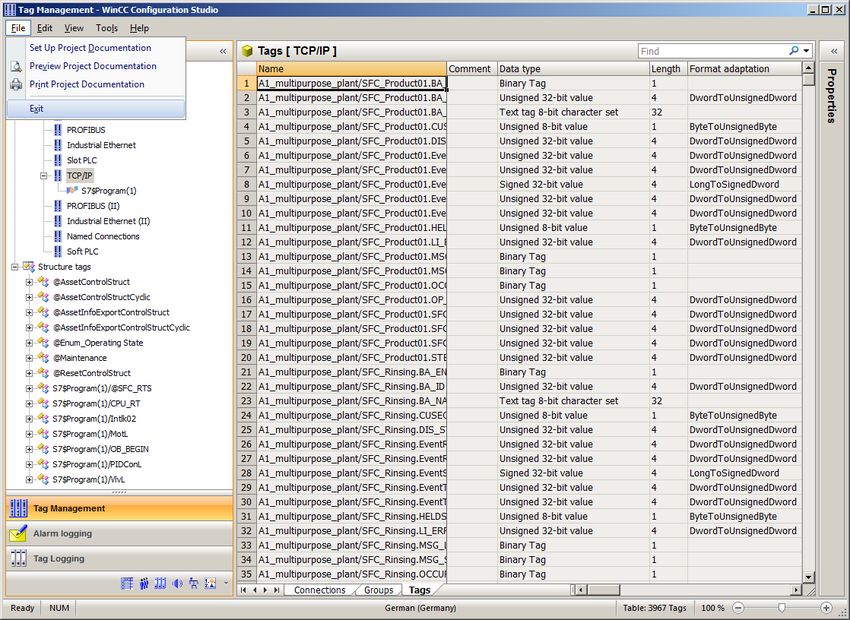The width and height of the screenshot is (850, 620).
Task: Click the Alarm logging envelope icon
Action: [18, 533]
